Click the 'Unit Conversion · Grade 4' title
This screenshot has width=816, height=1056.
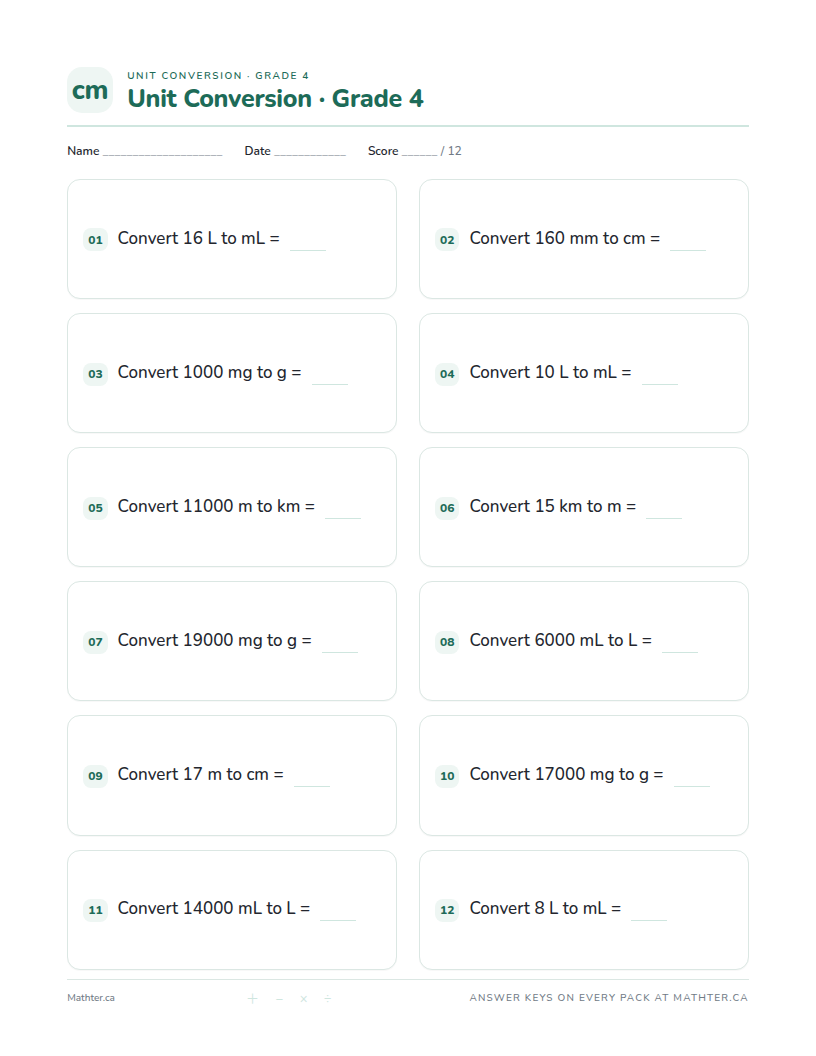coord(275,98)
